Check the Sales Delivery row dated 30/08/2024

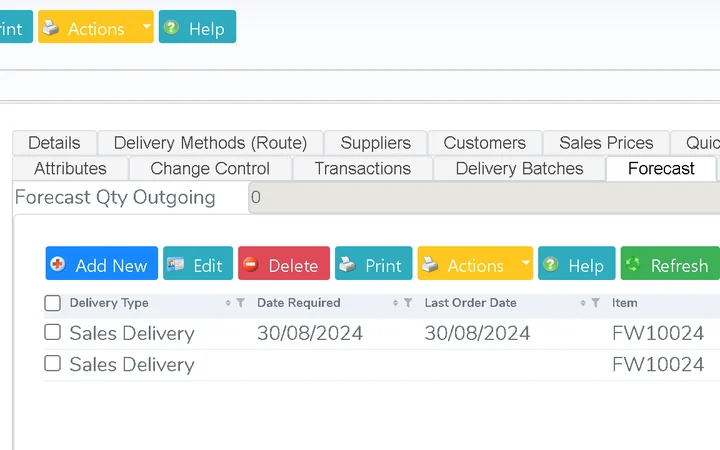point(52,332)
